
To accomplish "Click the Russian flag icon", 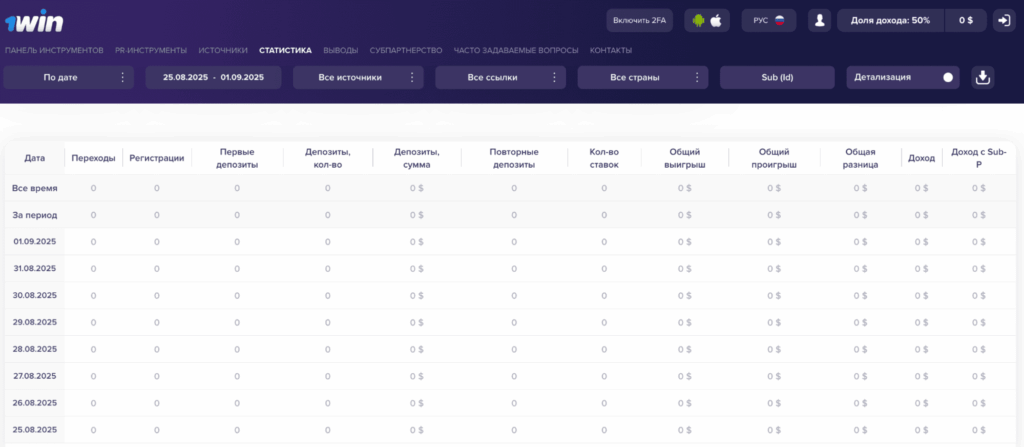I will coord(779,20).
